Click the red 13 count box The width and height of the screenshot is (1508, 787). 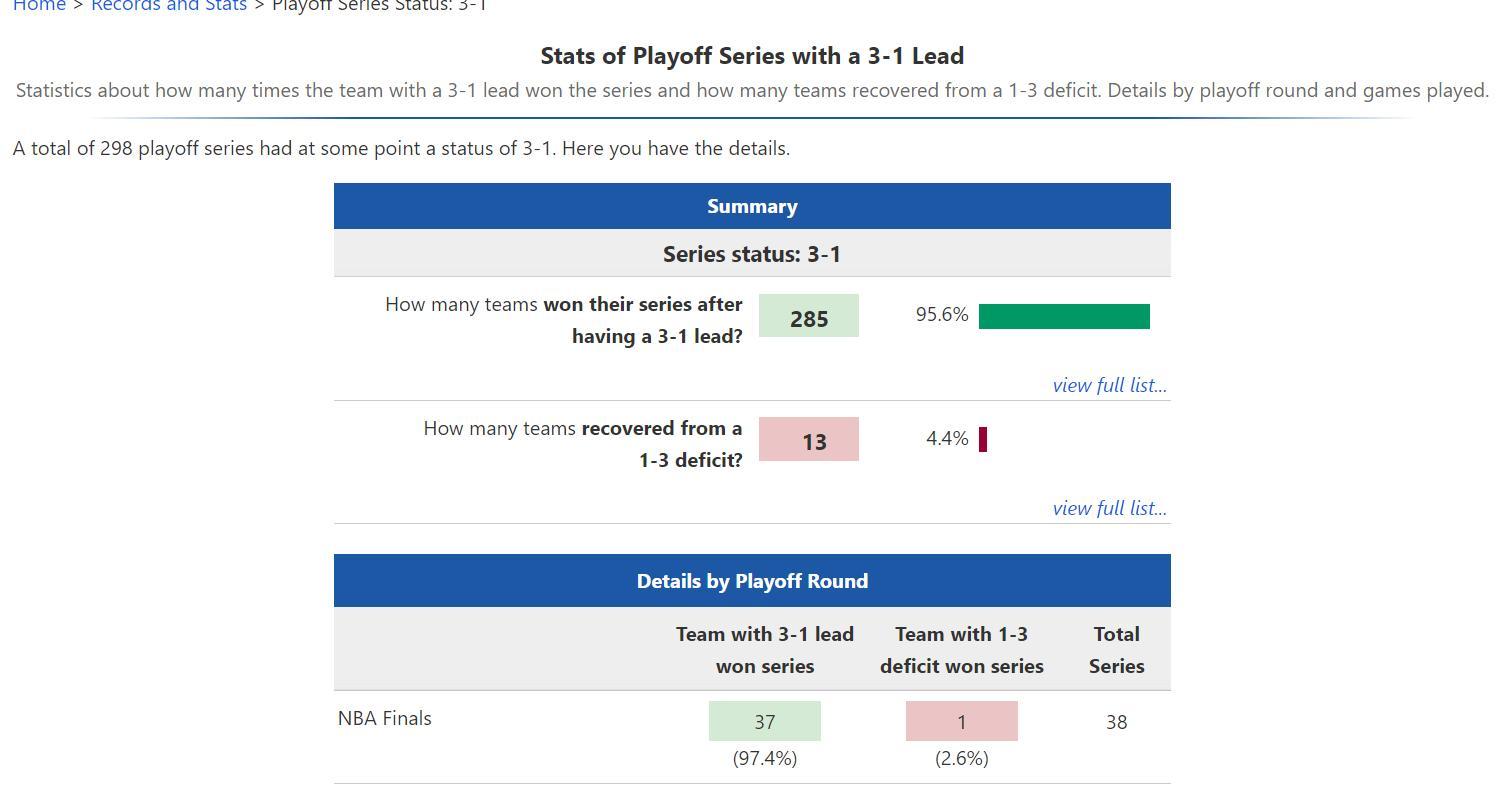click(809, 440)
